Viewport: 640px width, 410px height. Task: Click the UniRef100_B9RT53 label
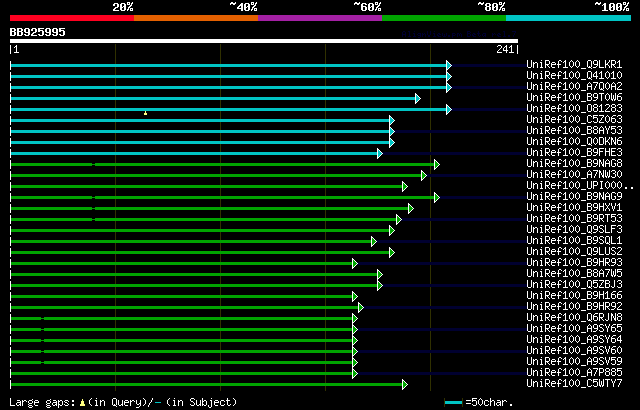pyautogui.click(x=574, y=219)
